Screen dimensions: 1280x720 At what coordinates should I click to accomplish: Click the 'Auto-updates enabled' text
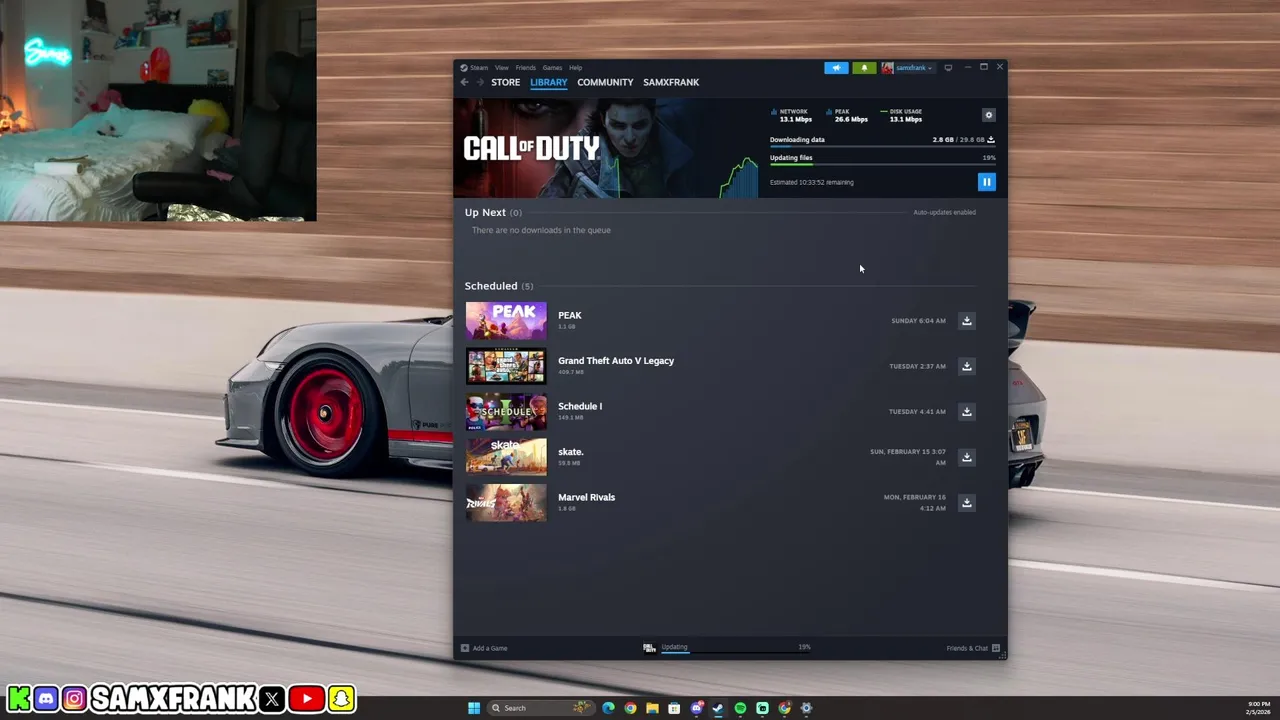click(944, 212)
